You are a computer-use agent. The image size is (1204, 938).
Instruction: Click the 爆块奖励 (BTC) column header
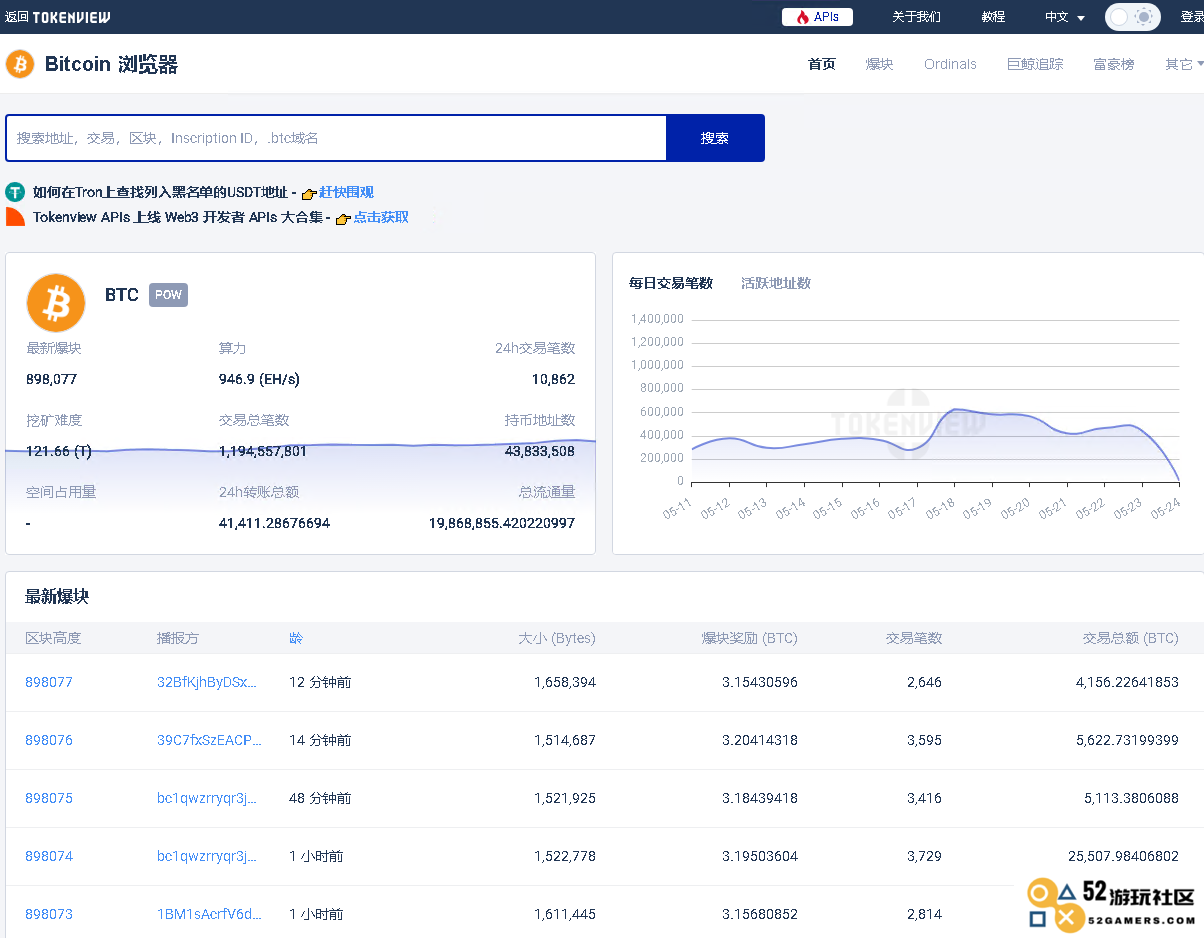point(749,638)
